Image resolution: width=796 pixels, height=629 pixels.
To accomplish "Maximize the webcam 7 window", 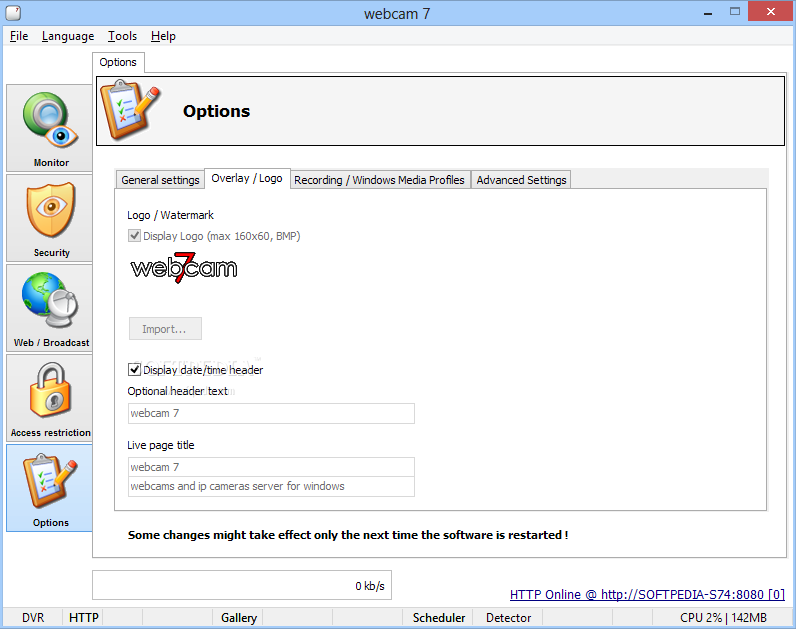I will (735, 12).
